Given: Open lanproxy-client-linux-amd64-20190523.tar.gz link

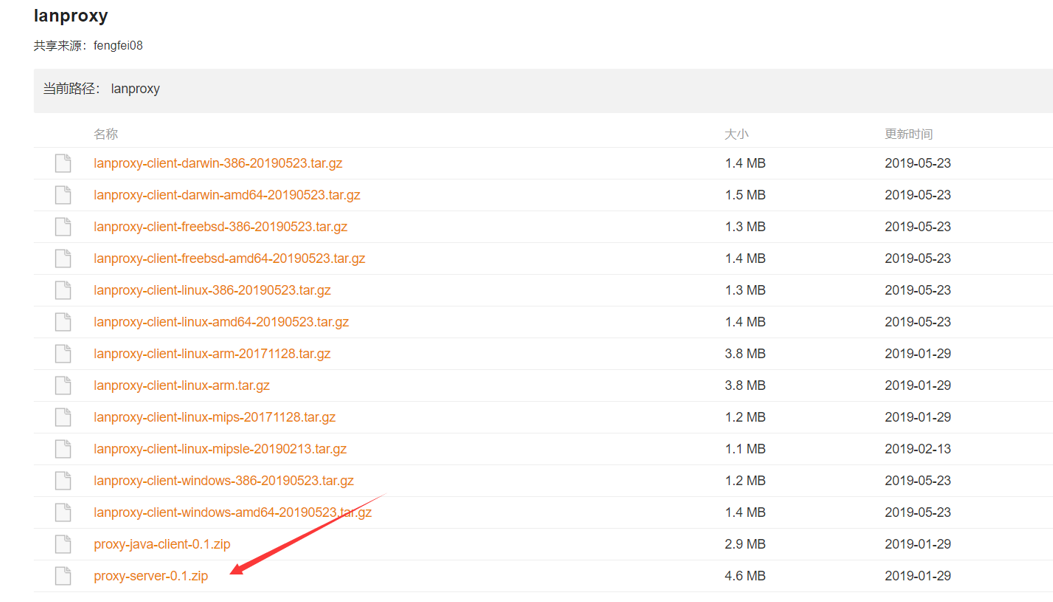Looking at the screenshot, I should [x=221, y=322].
